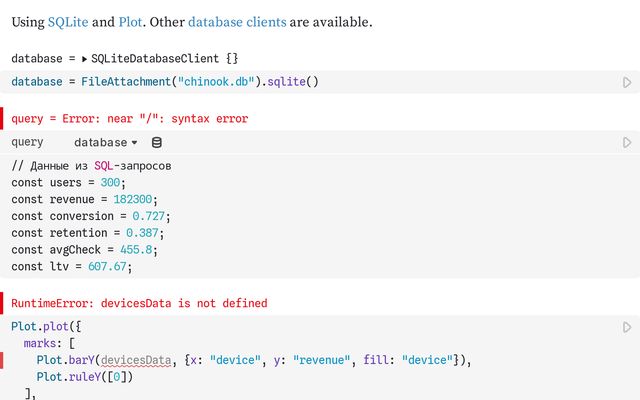Open the Plot documentation link
640x400 pixels.
point(132,21)
